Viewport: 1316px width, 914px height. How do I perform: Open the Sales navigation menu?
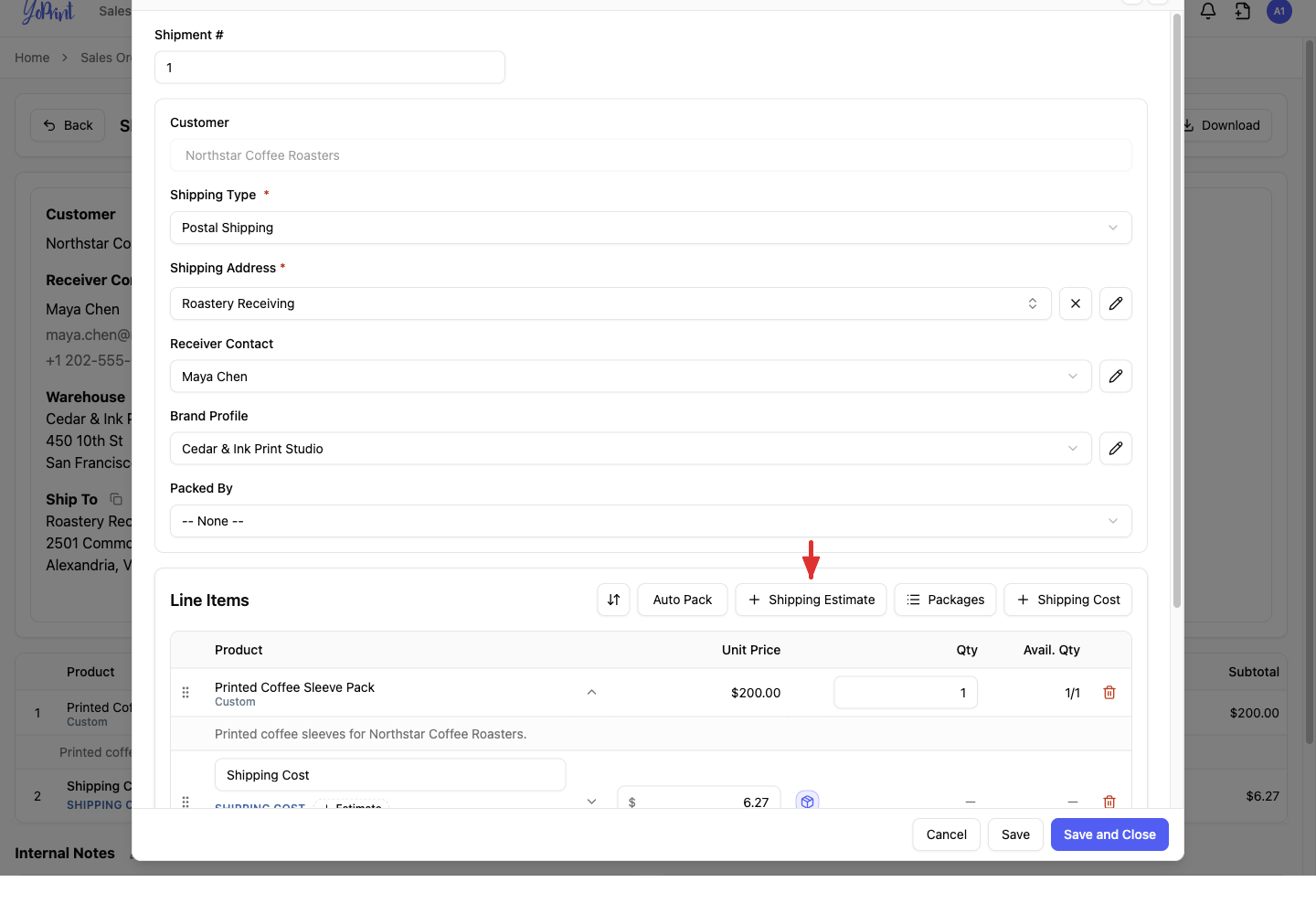point(115,11)
